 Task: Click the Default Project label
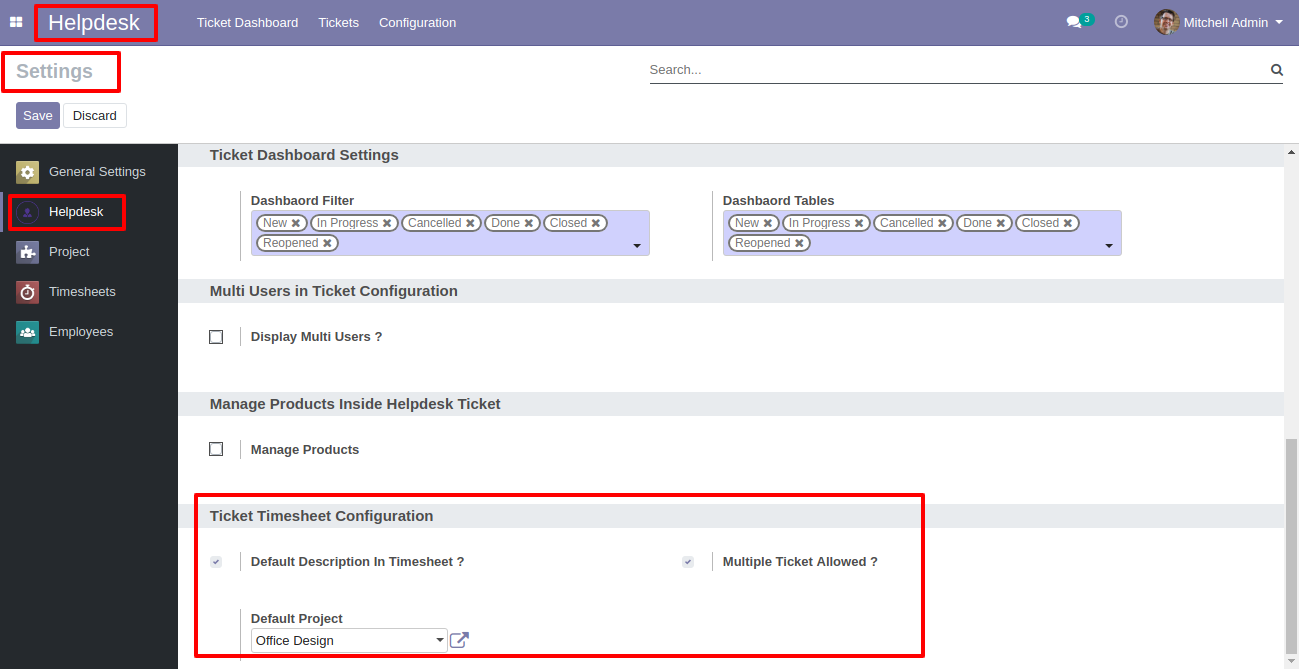pos(297,619)
